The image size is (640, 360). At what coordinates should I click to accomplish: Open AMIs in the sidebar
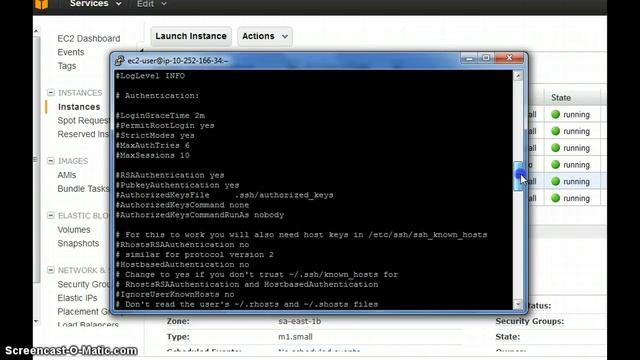pos(67,175)
